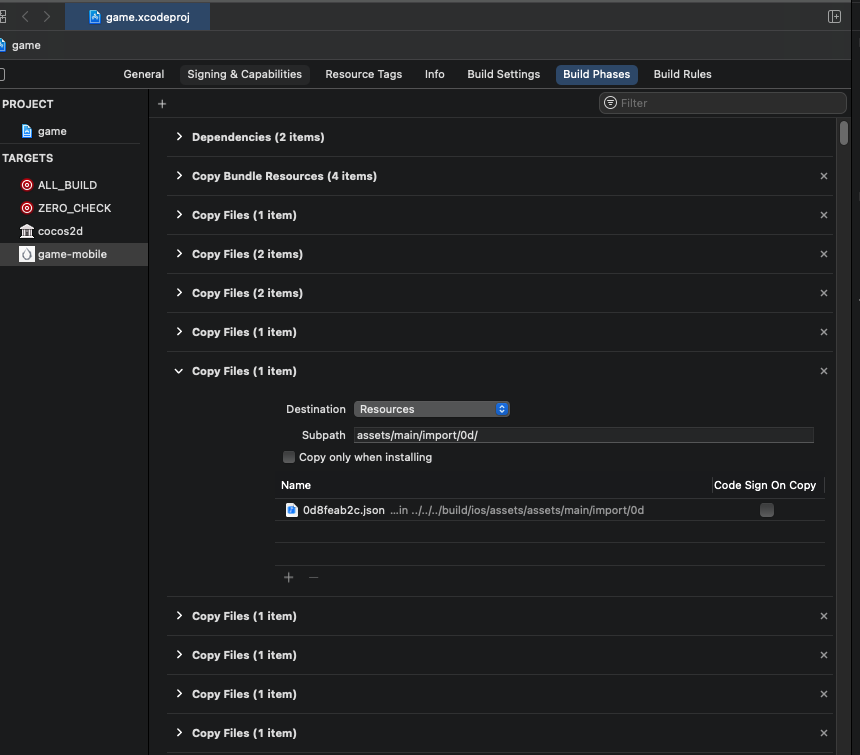This screenshot has width=860, height=755.
Task: Click the game project file icon
Action: coord(27,131)
